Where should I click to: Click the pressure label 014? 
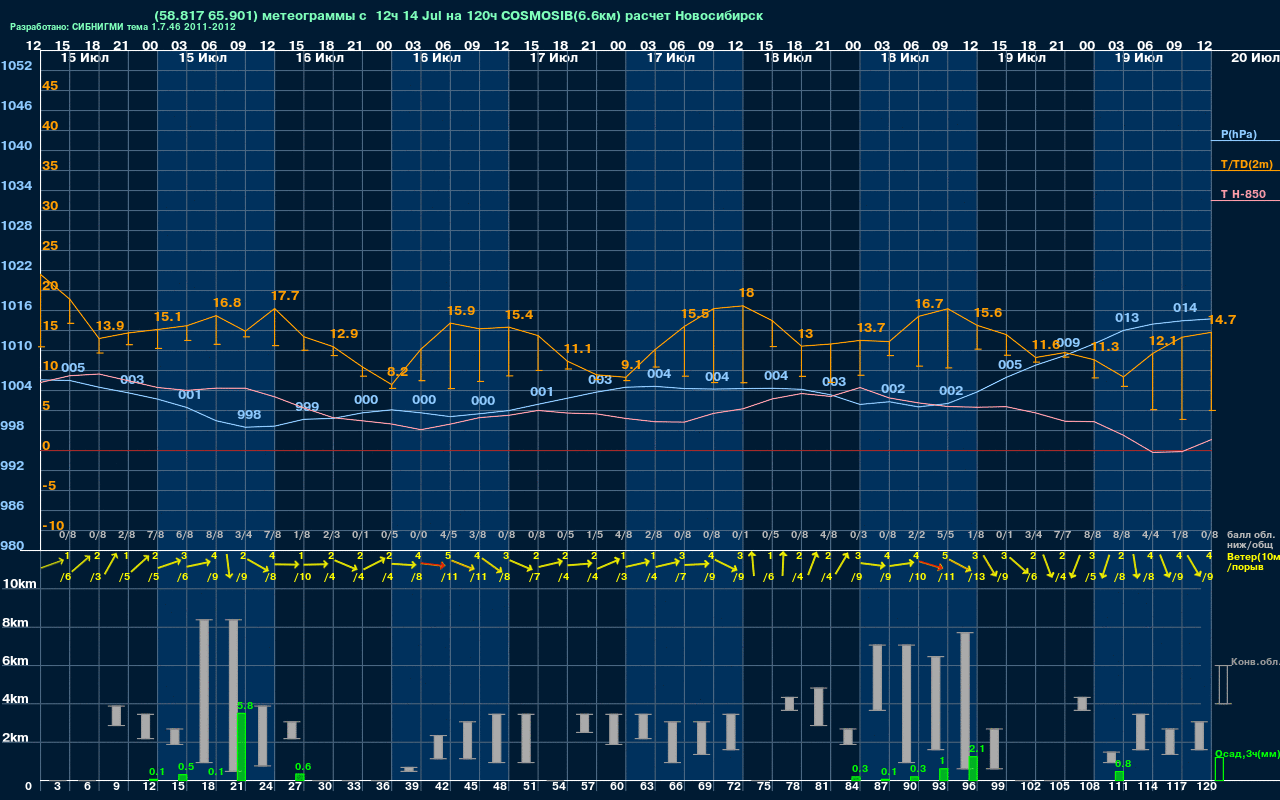point(1185,308)
